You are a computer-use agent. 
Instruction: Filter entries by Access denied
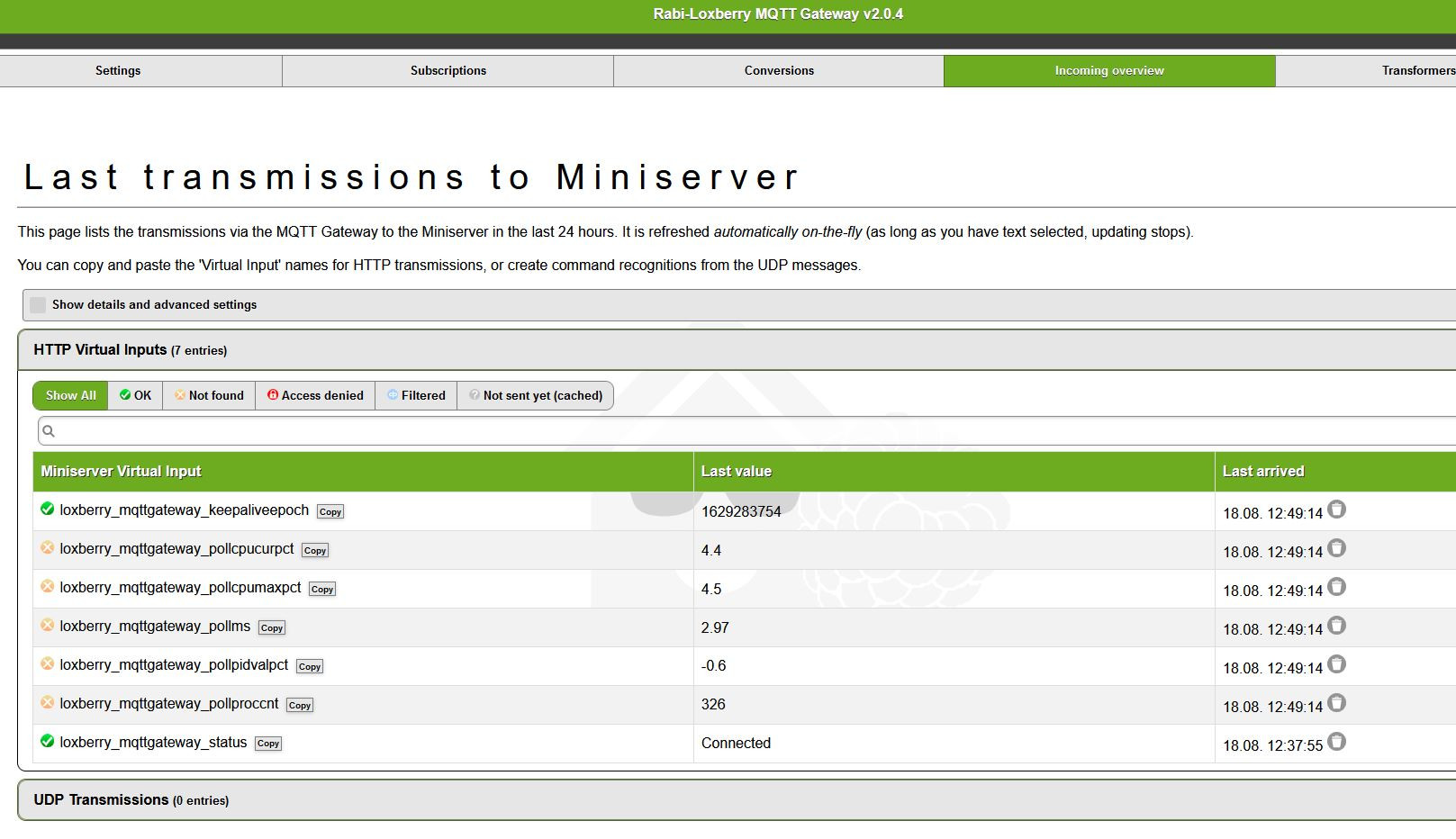[315, 395]
